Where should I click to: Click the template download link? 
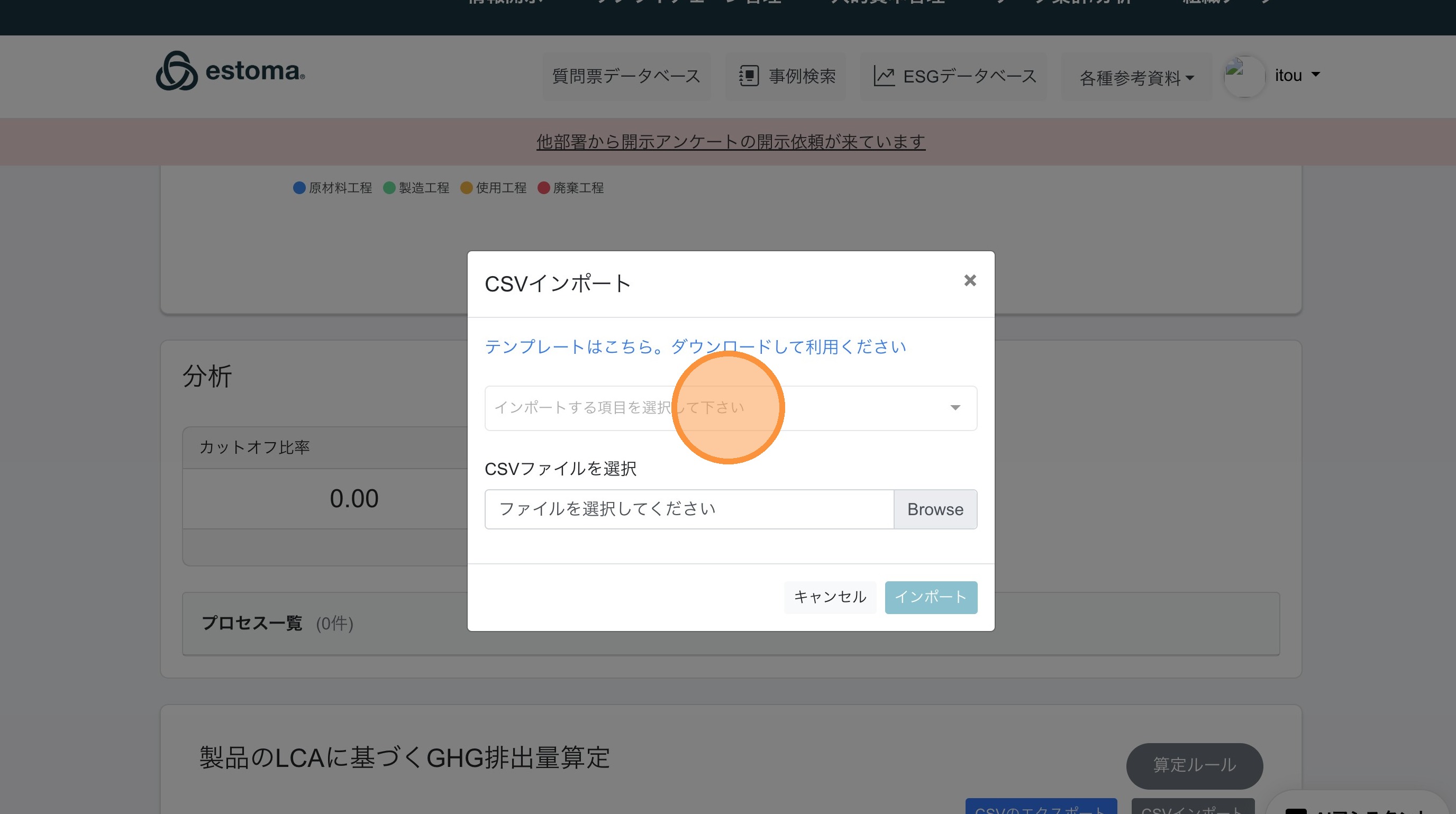pyautogui.click(x=695, y=346)
